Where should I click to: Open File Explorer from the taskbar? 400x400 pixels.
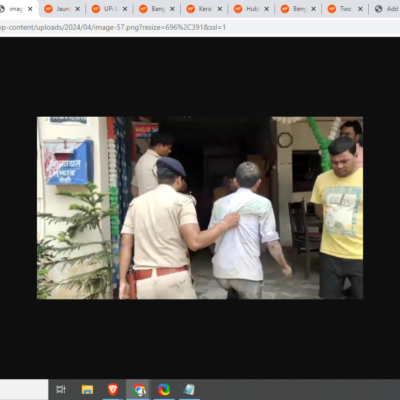point(87,389)
